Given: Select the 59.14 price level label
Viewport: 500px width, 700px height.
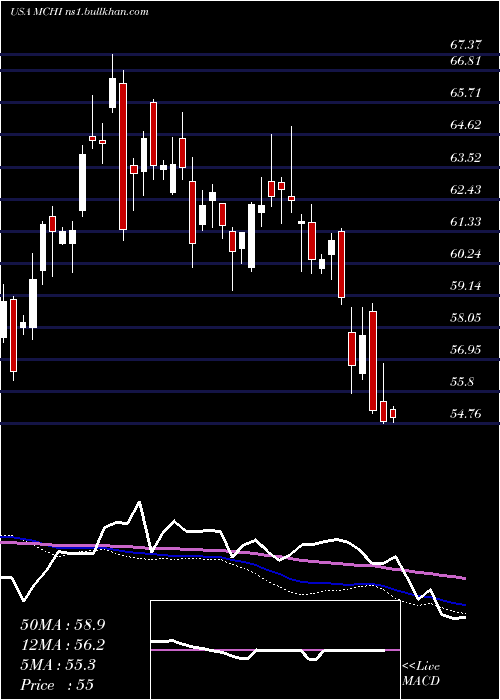Looking at the screenshot, I should click(466, 285).
